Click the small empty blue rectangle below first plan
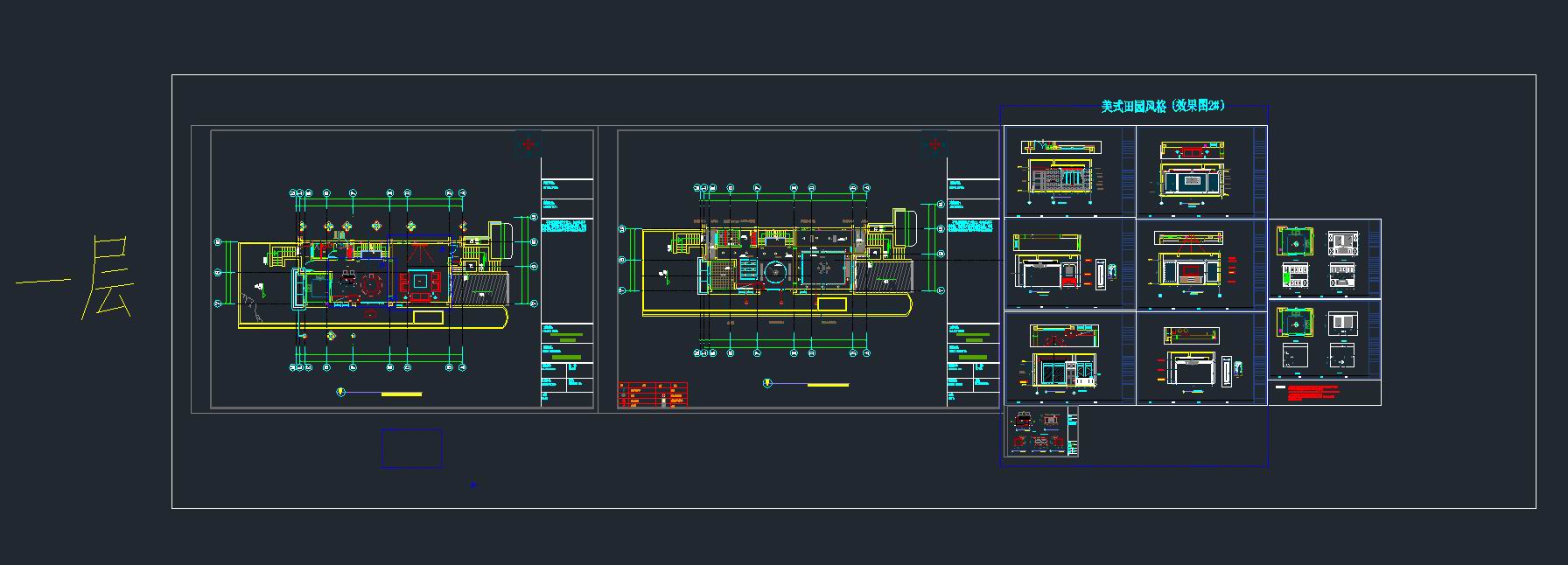The width and height of the screenshot is (1568, 565). pyautogui.click(x=411, y=448)
